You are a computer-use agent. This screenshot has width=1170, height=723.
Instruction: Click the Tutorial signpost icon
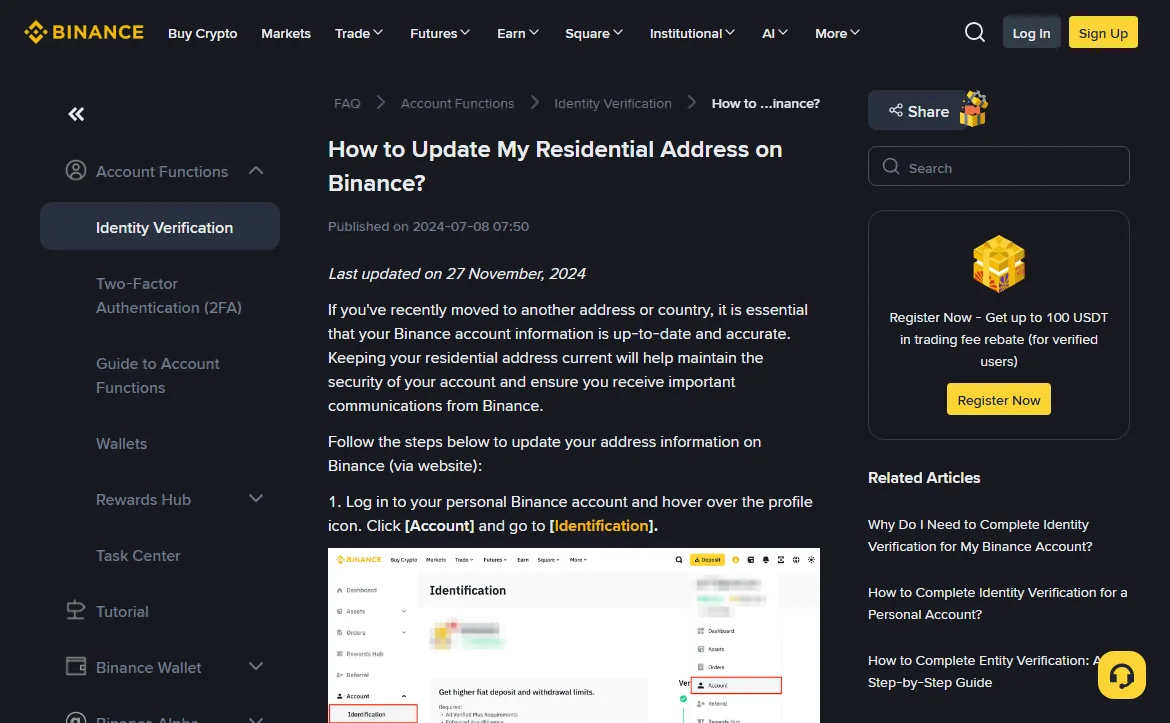click(x=75, y=610)
